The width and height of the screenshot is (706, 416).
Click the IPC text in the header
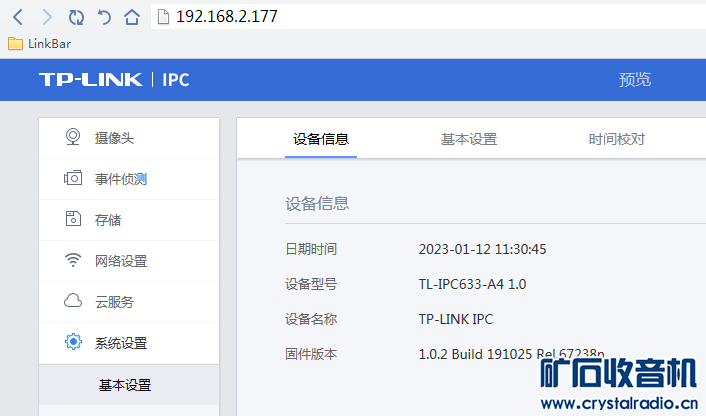point(176,80)
